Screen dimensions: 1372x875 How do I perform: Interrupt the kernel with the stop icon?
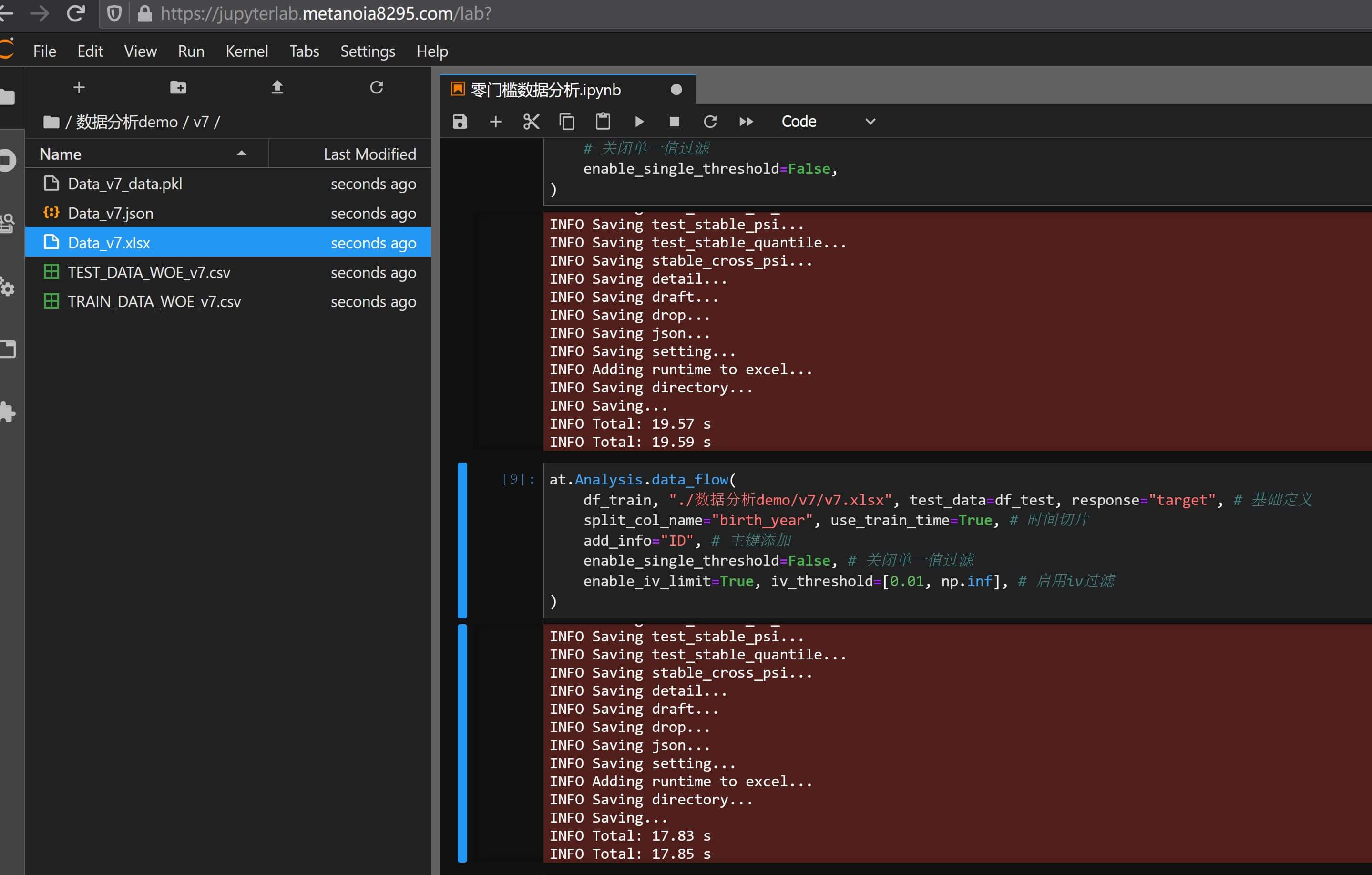(x=674, y=122)
